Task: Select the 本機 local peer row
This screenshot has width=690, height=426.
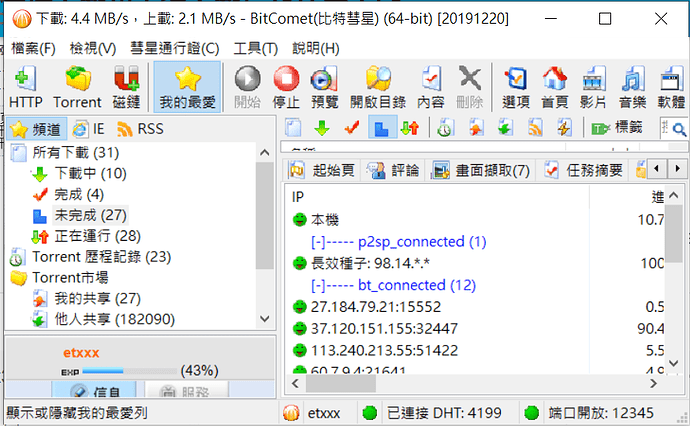Action: click(x=477, y=220)
